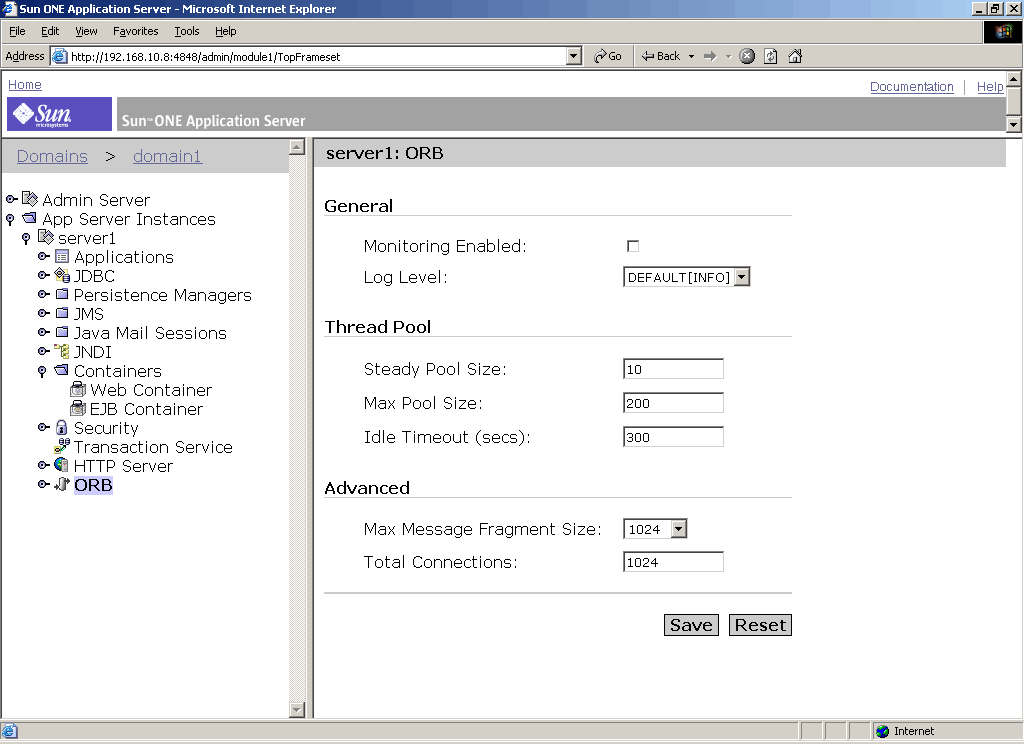The width and height of the screenshot is (1024, 744).
Task: Click the server1 instance icon
Action: 46,236
